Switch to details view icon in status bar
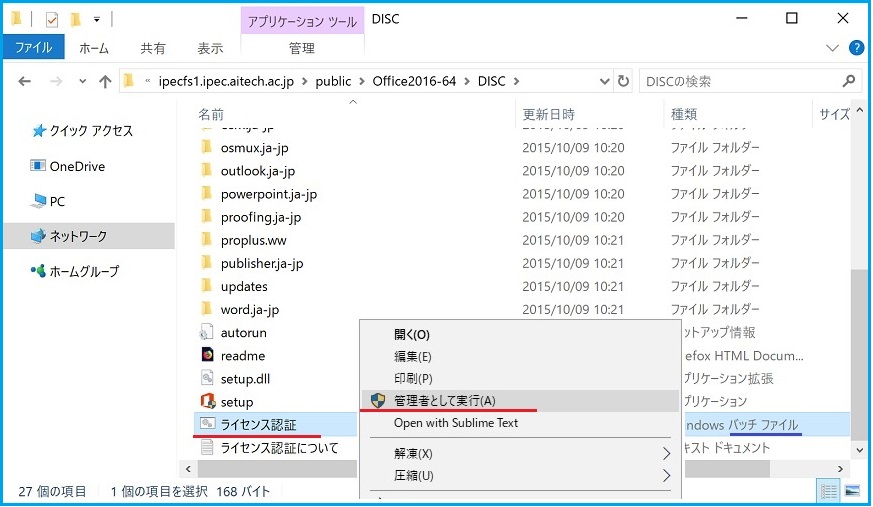 click(828, 491)
